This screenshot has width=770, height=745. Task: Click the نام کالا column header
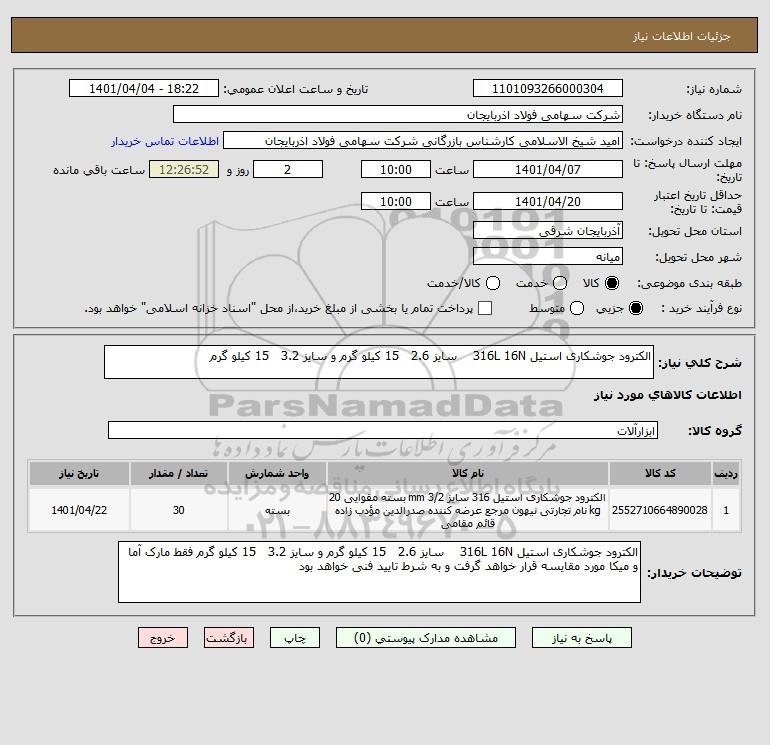pyautogui.click(x=468, y=473)
